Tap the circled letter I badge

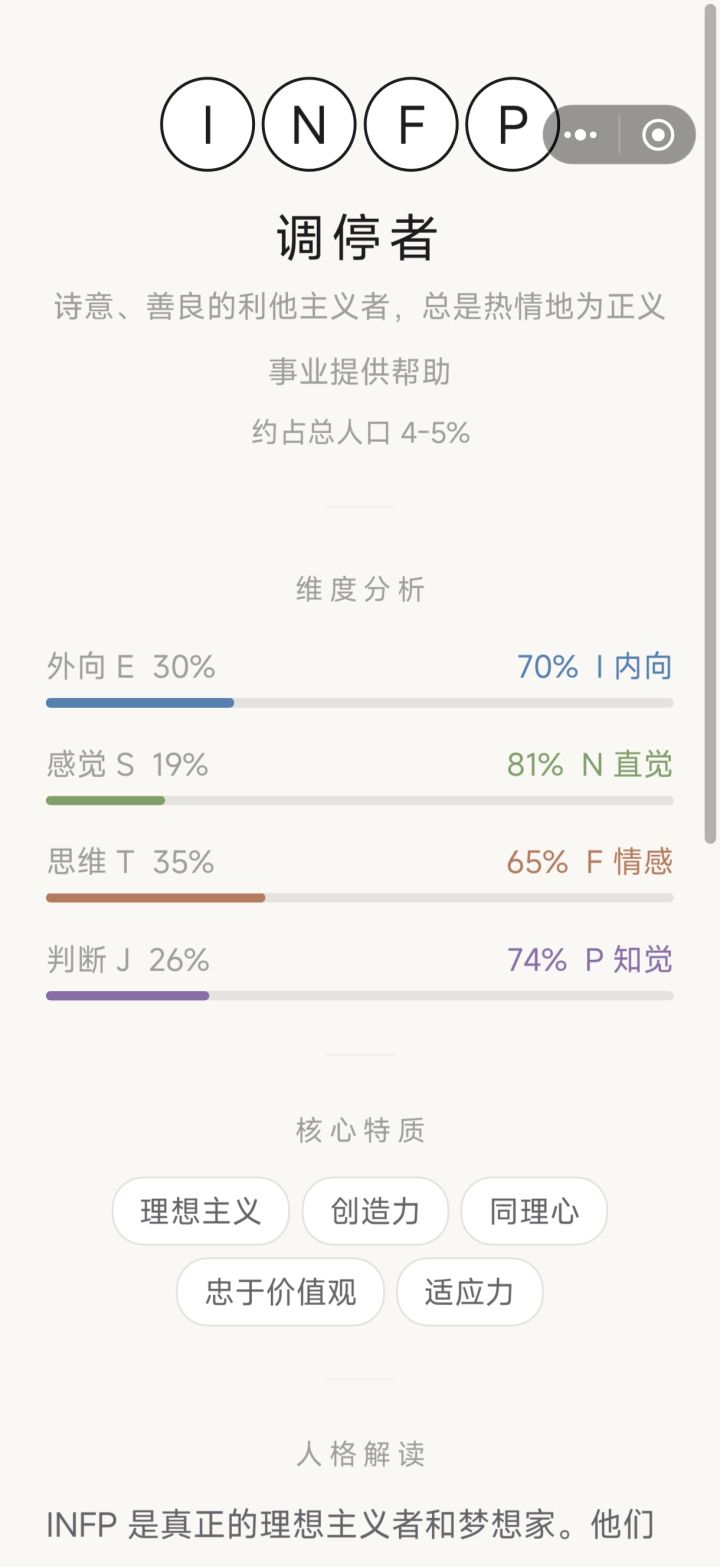pyautogui.click(x=207, y=125)
